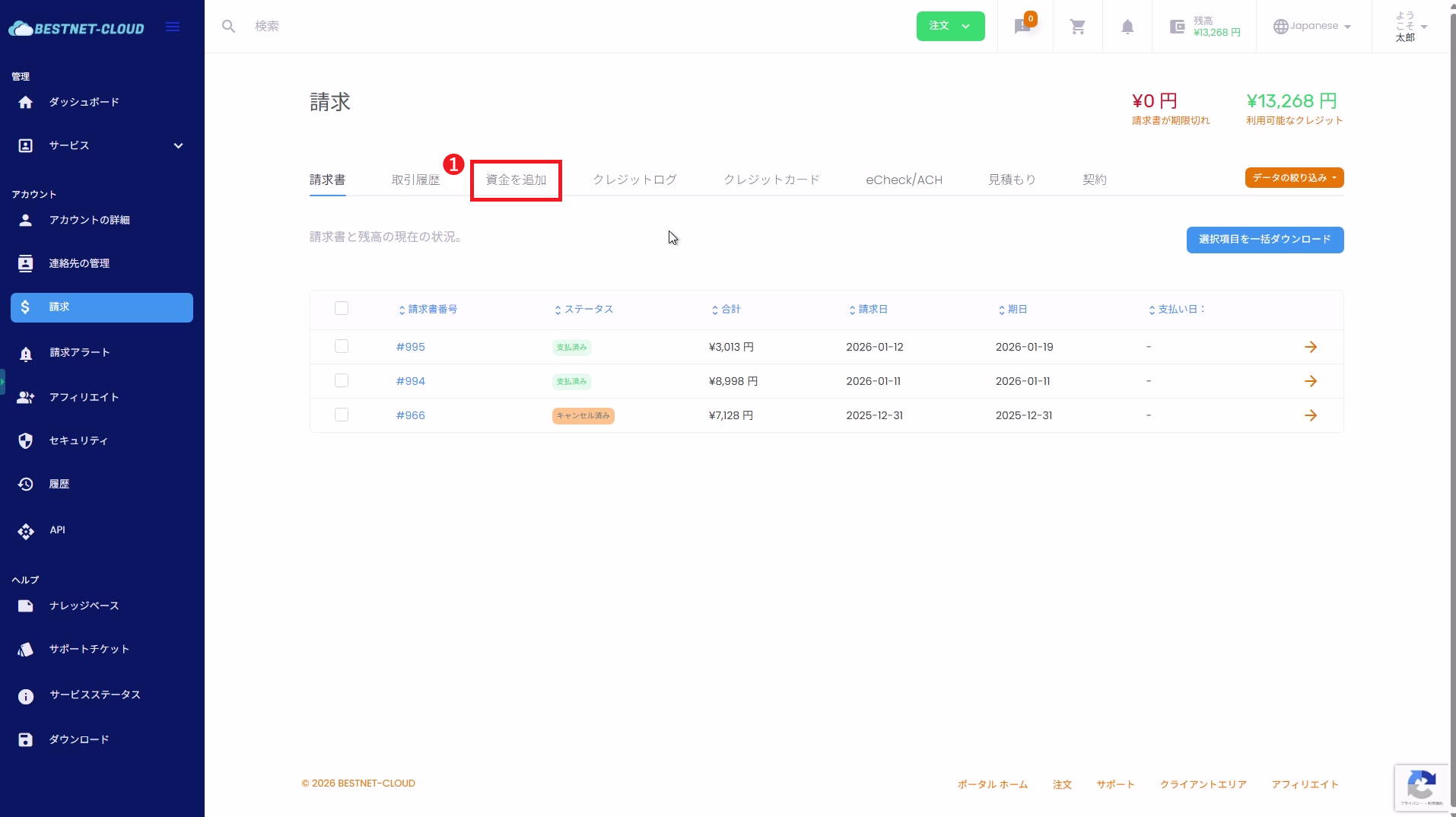
Task: Click the 選択項目を一括ダウンロード button
Action: [1264, 240]
